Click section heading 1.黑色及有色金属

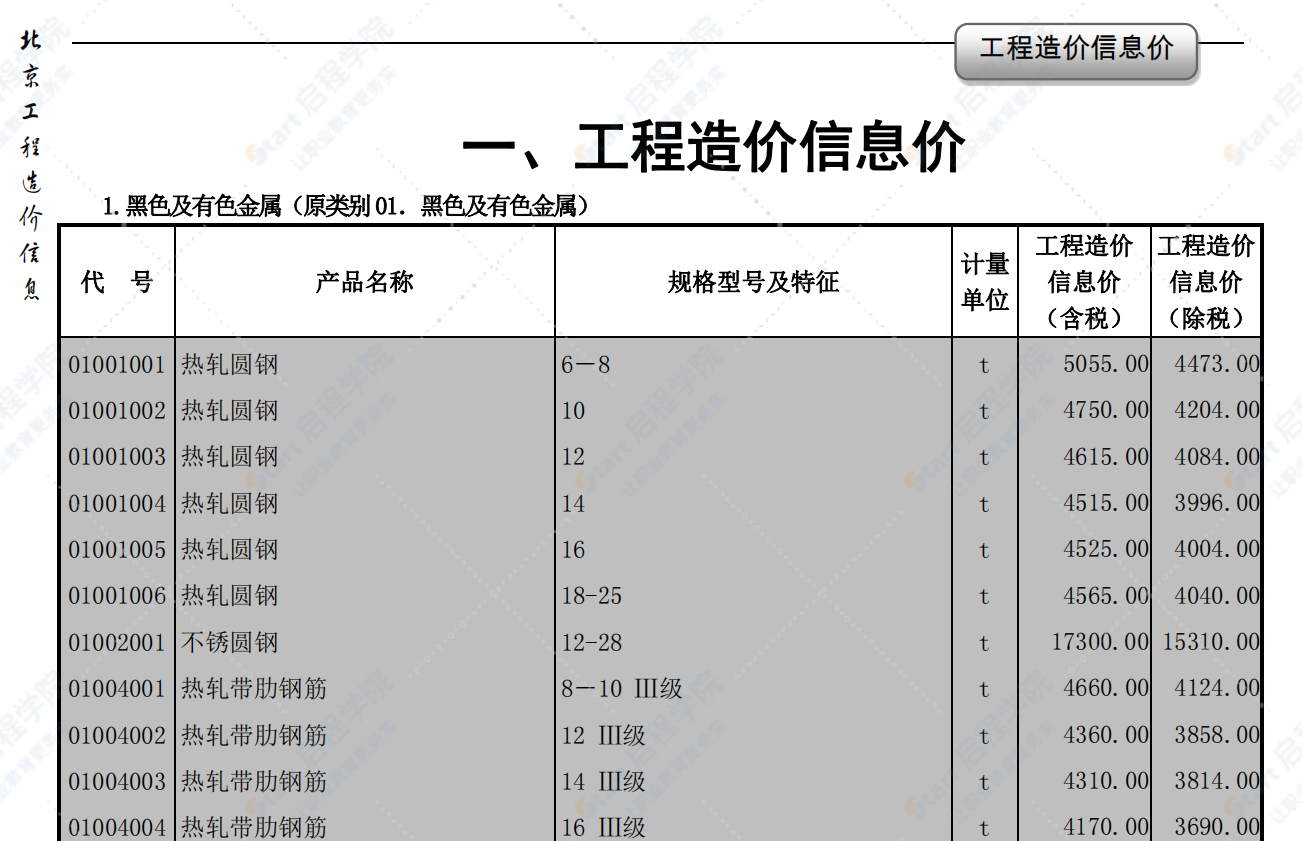[x=346, y=207]
